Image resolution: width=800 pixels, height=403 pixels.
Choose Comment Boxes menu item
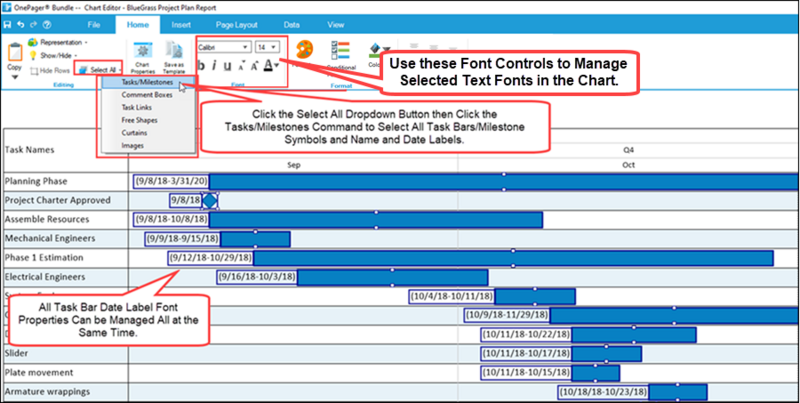point(148,95)
